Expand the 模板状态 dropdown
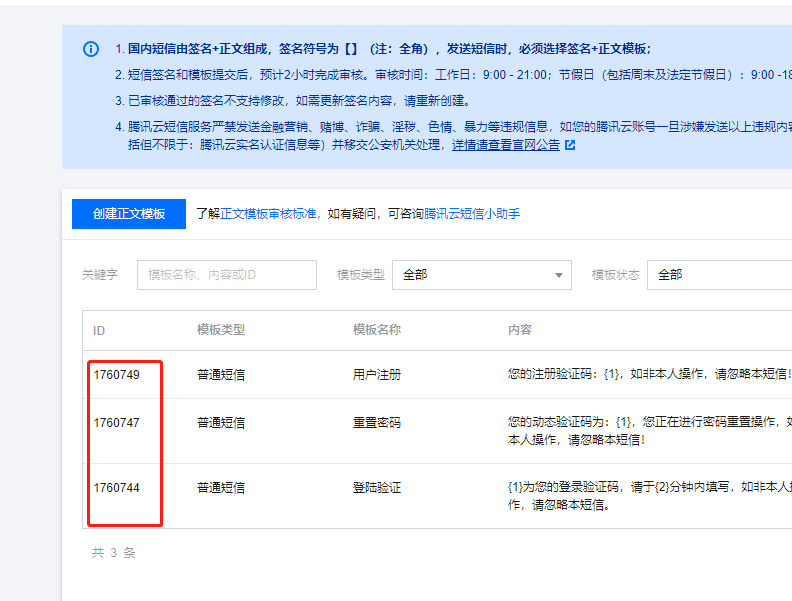Image resolution: width=792 pixels, height=601 pixels. coord(719,275)
